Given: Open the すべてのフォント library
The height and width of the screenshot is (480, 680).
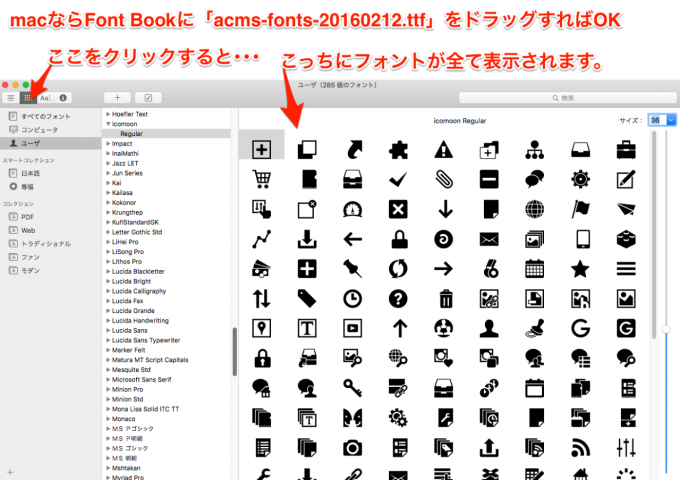Looking at the screenshot, I should point(38,117).
